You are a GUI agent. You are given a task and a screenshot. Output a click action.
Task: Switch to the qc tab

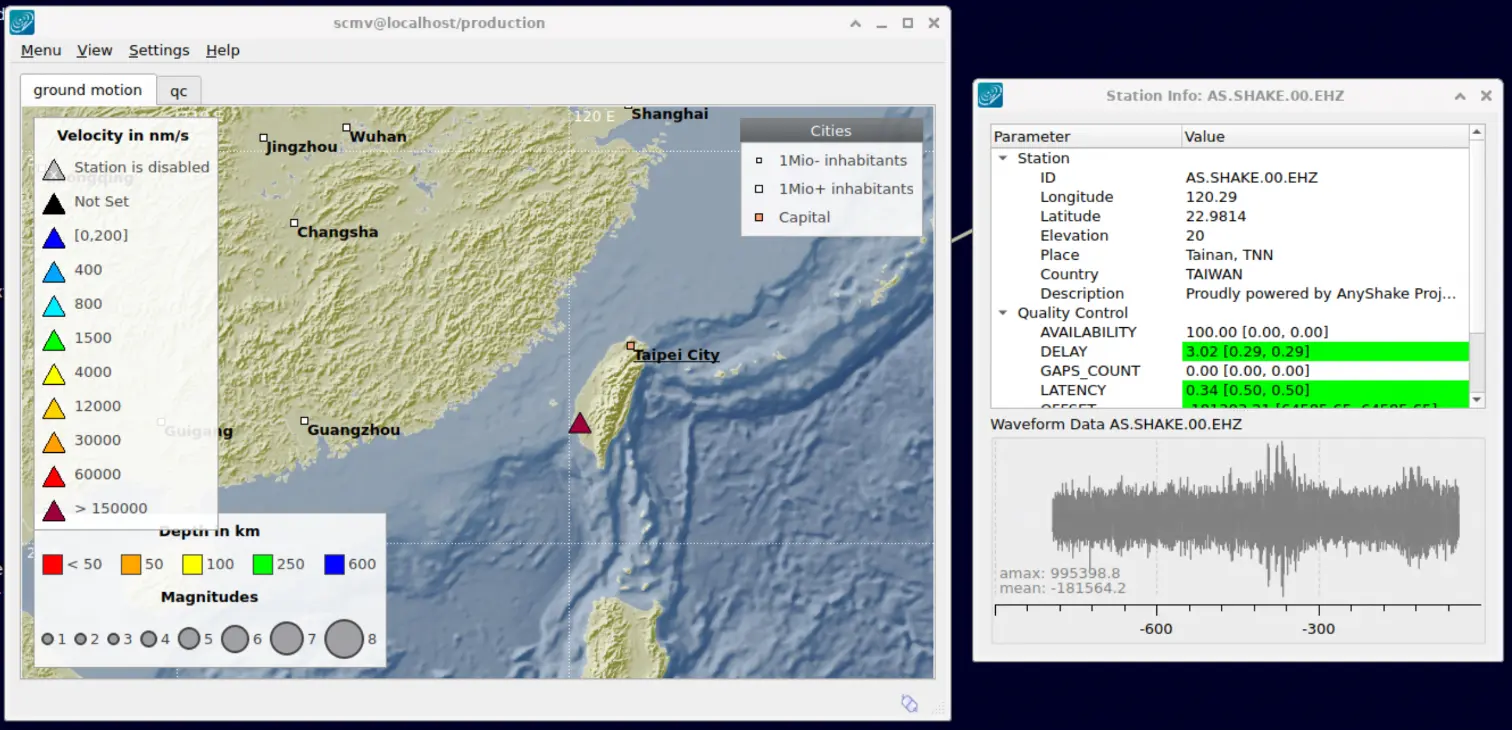coord(178,90)
